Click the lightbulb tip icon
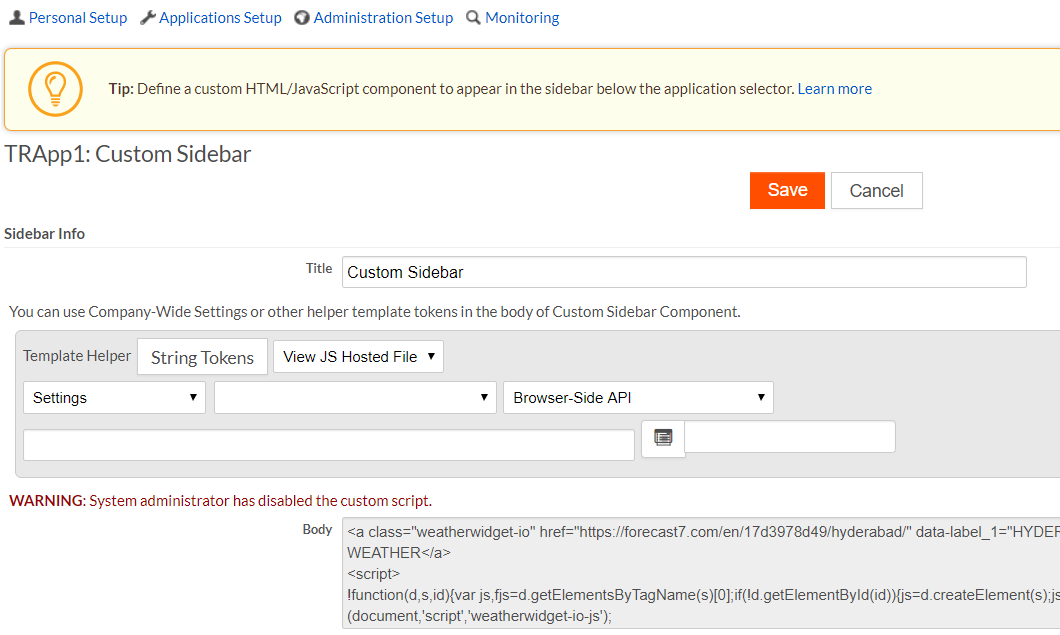Screen dimensions: 1060x635 55,89
